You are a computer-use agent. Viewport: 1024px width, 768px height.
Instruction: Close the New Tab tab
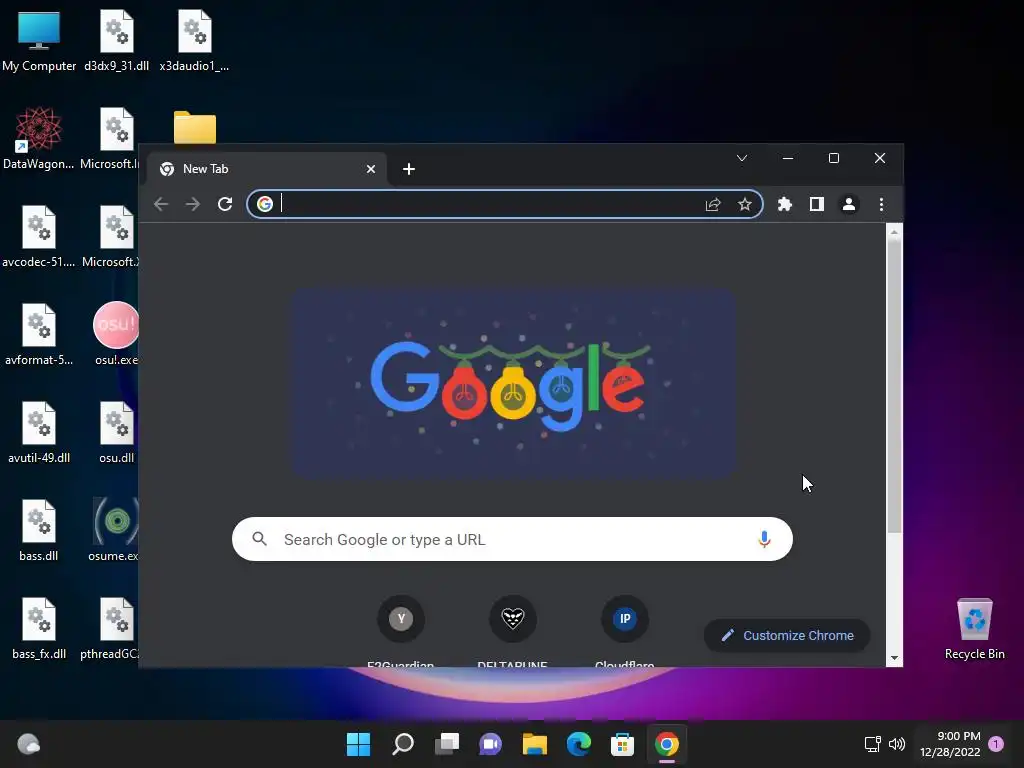[x=371, y=169]
